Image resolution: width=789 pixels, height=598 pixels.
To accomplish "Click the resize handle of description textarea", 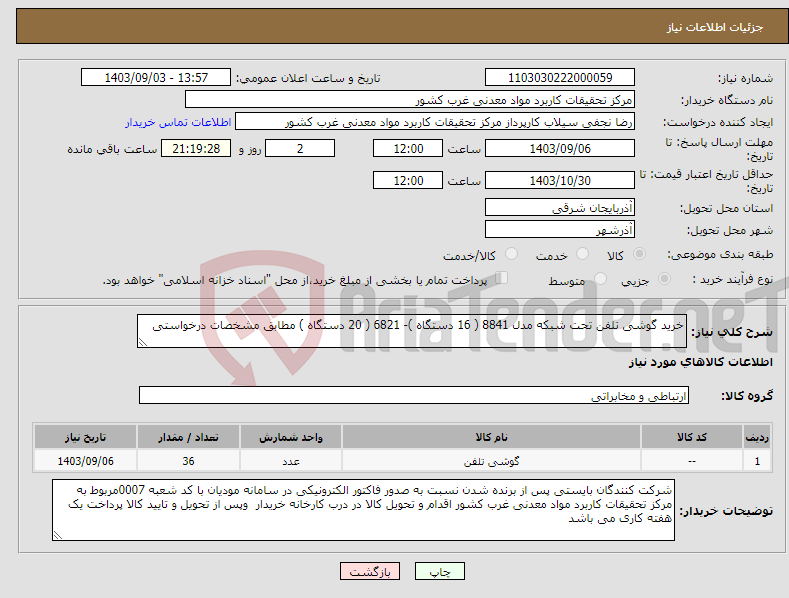I will point(143,342).
